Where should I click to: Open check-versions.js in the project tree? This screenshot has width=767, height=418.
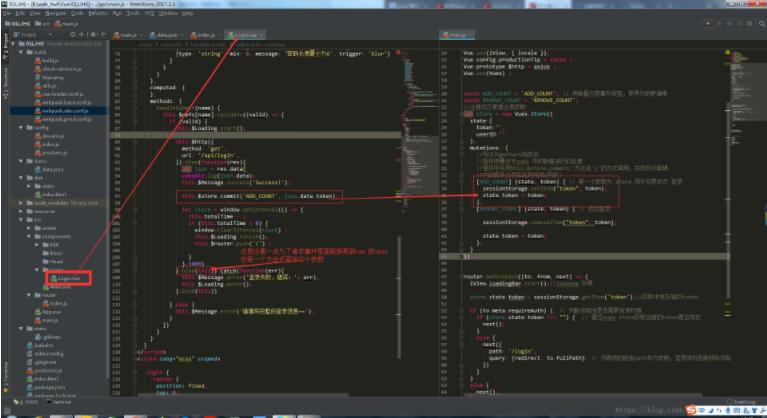58,69
